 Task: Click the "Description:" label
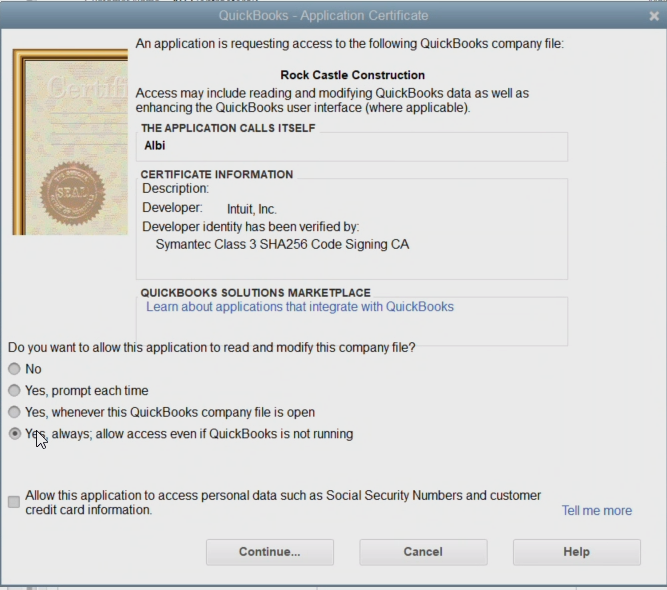click(x=175, y=188)
